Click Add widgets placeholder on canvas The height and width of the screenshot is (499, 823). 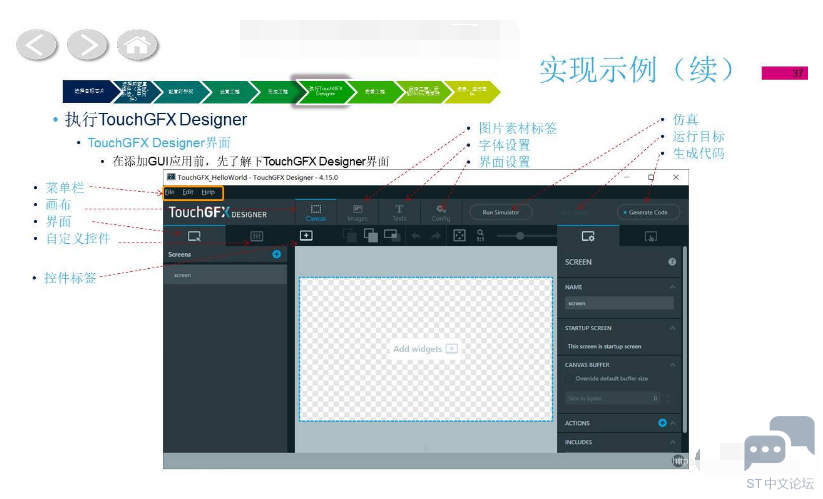pos(425,349)
